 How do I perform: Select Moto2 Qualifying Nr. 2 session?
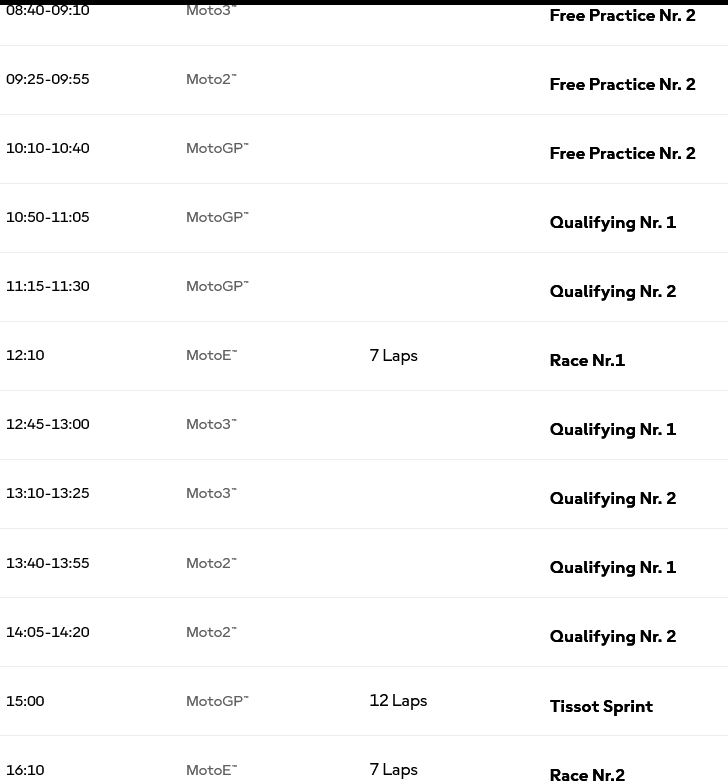613,636
